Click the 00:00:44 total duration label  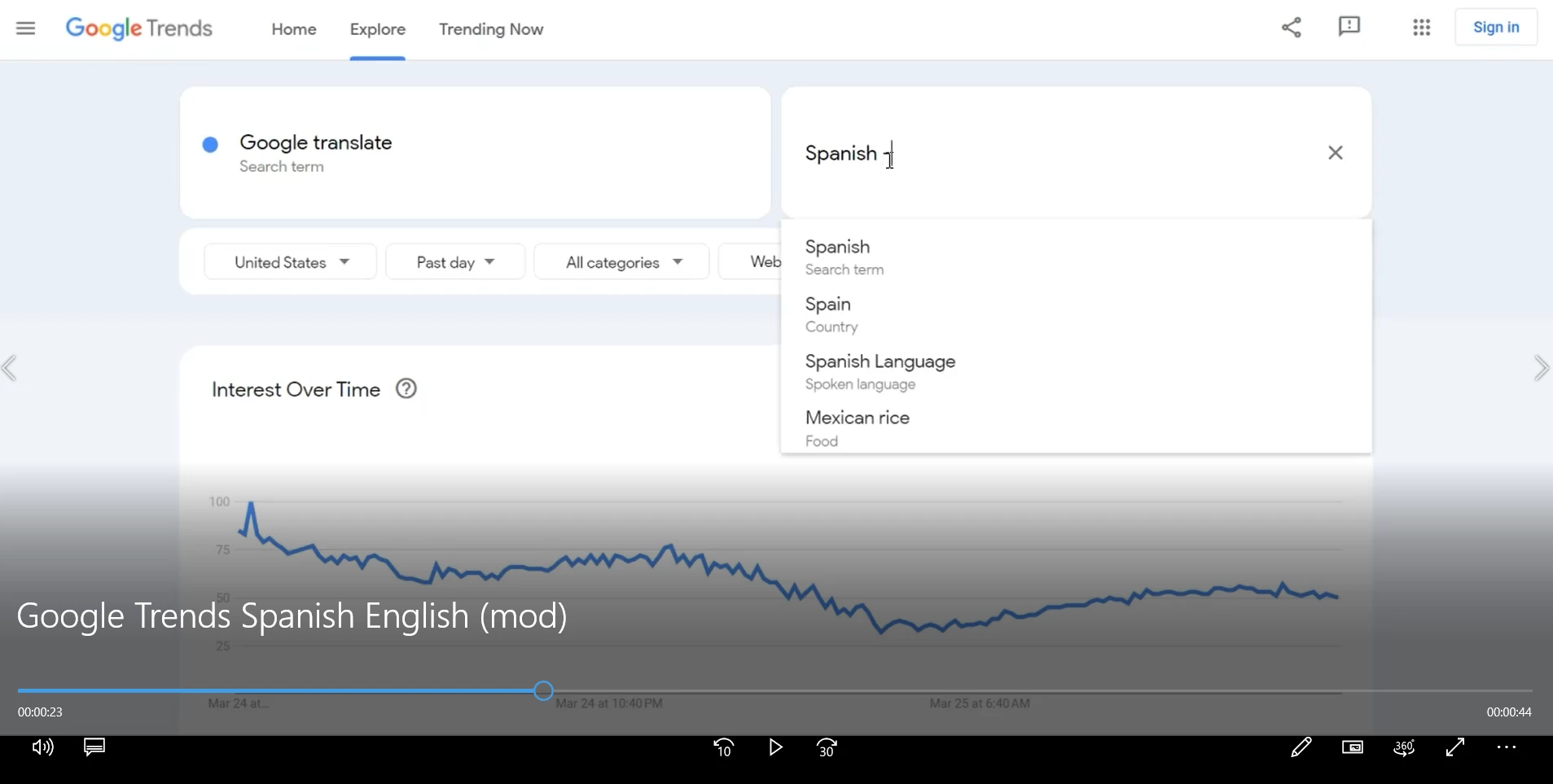click(x=1509, y=712)
